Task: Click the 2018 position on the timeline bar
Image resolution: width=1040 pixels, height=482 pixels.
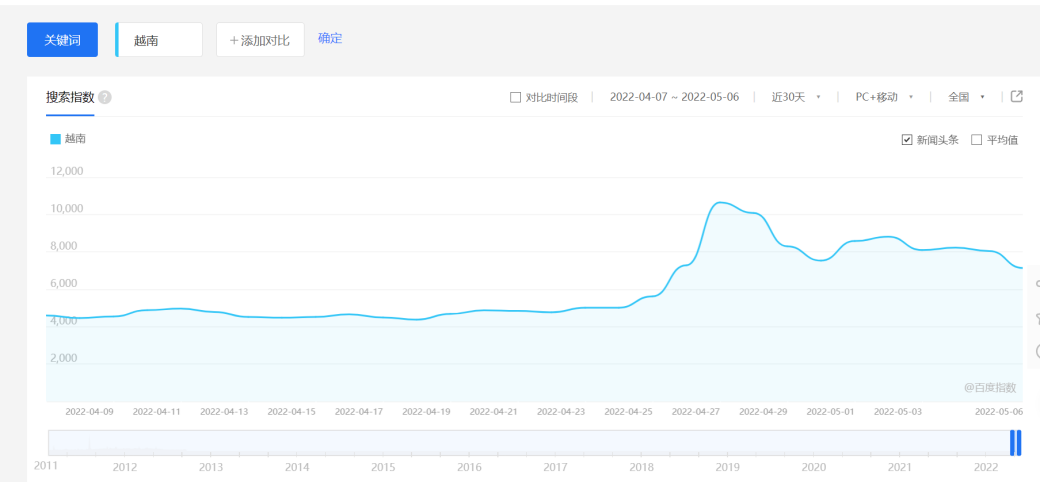Action: (641, 443)
